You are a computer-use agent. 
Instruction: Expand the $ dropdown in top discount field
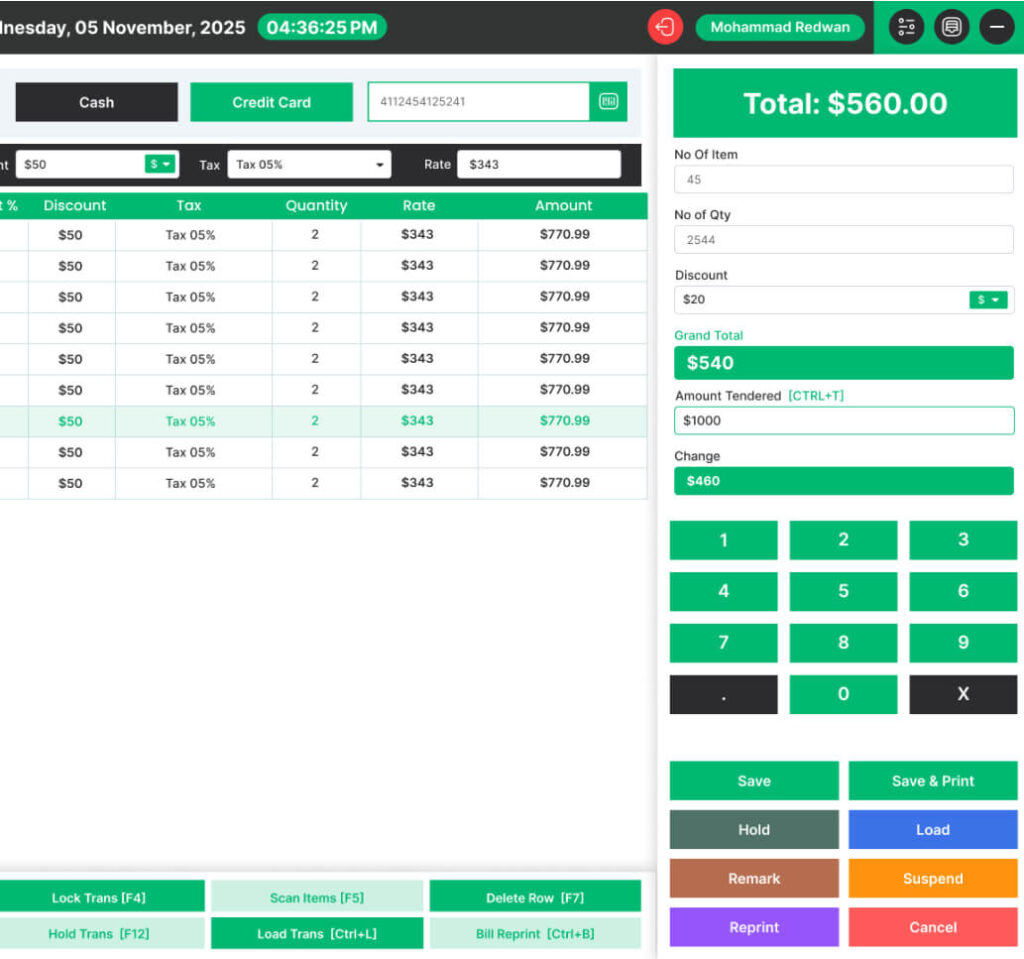[160, 164]
